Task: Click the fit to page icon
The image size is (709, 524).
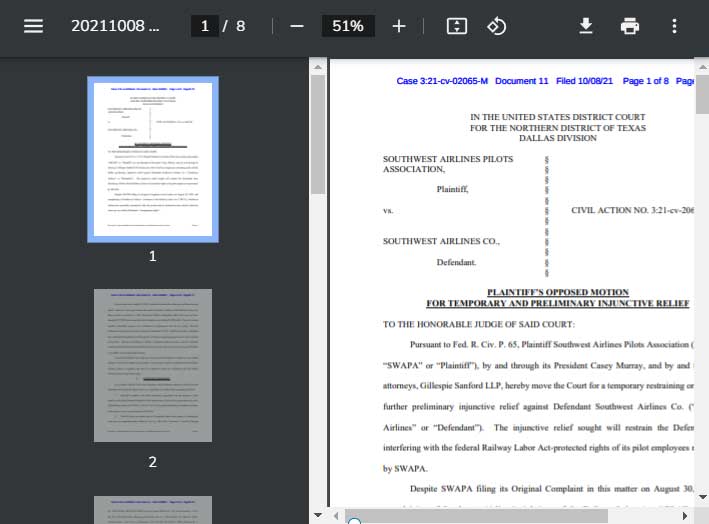Action: point(457,26)
